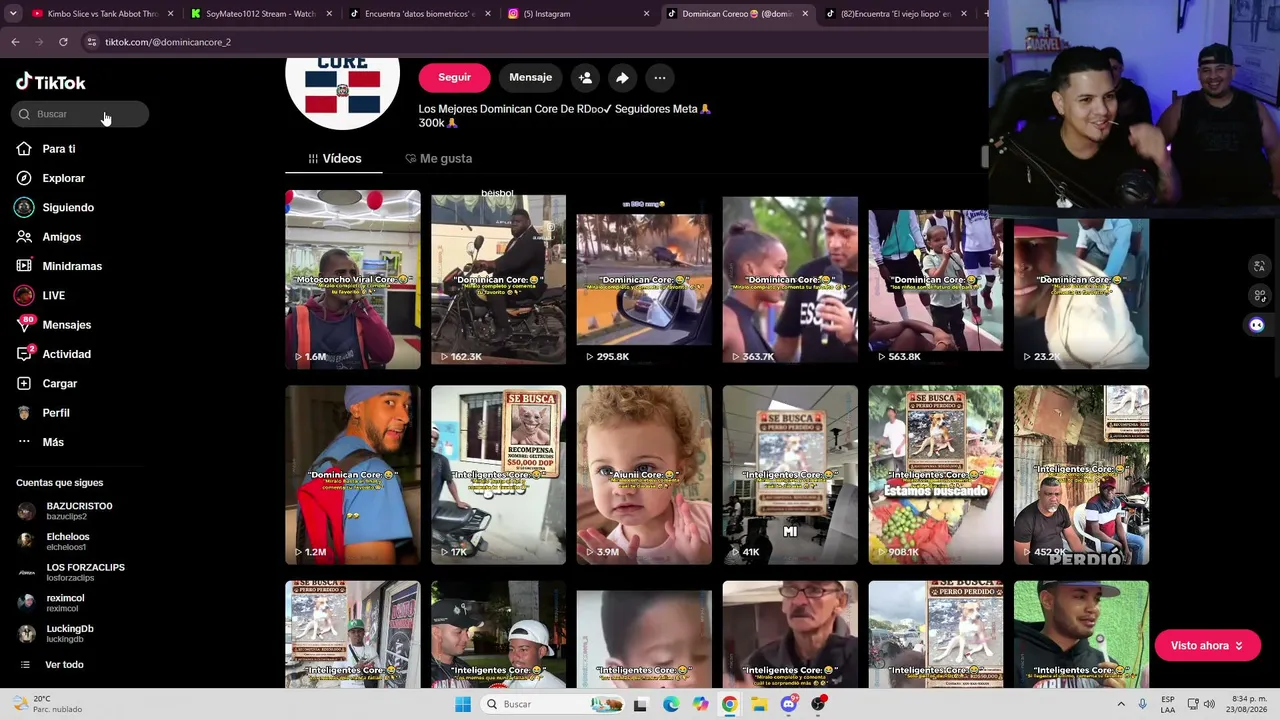Open Microsoft Edge from the taskbar
1280x720 pixels.
pyautogui.click(x=671, y=704)
